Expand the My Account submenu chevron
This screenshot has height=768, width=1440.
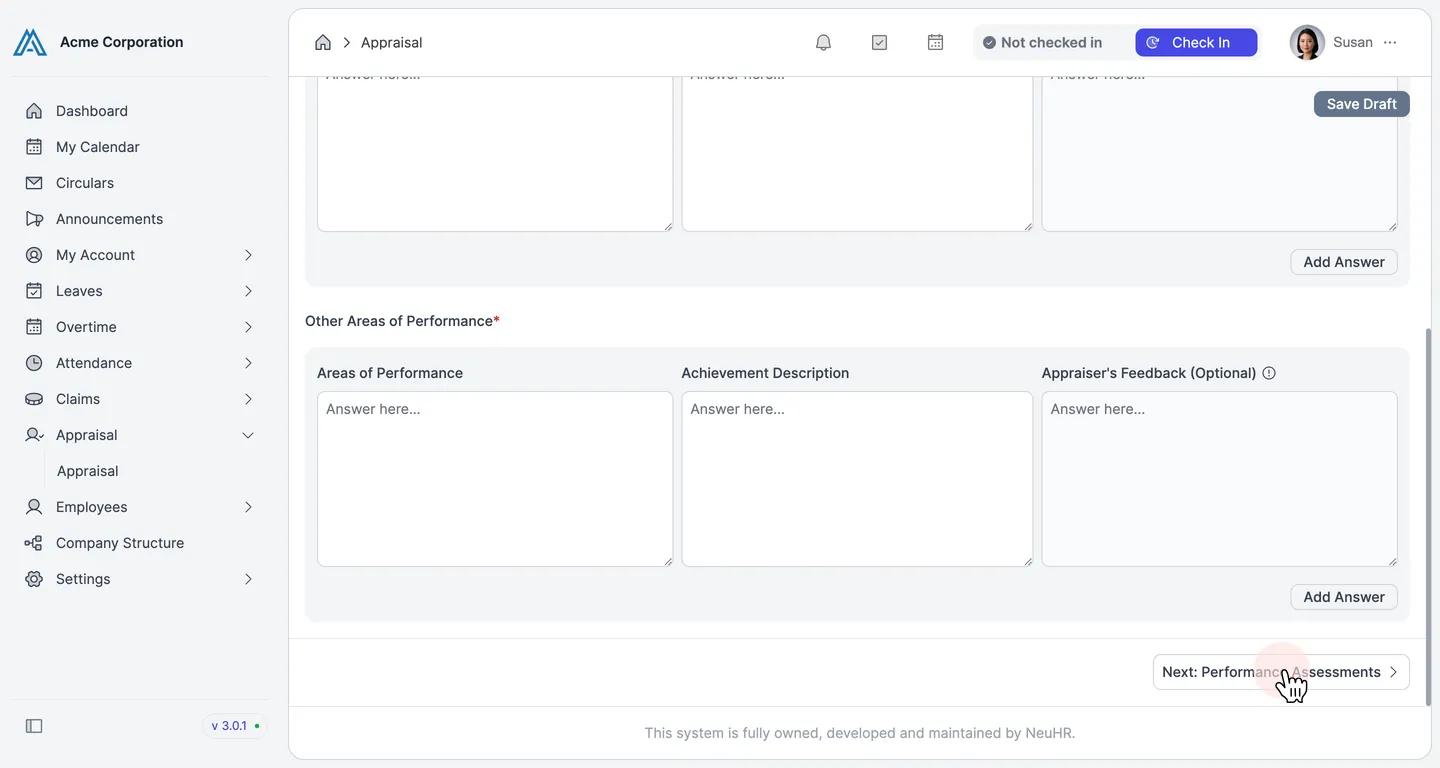pos(248,255)
